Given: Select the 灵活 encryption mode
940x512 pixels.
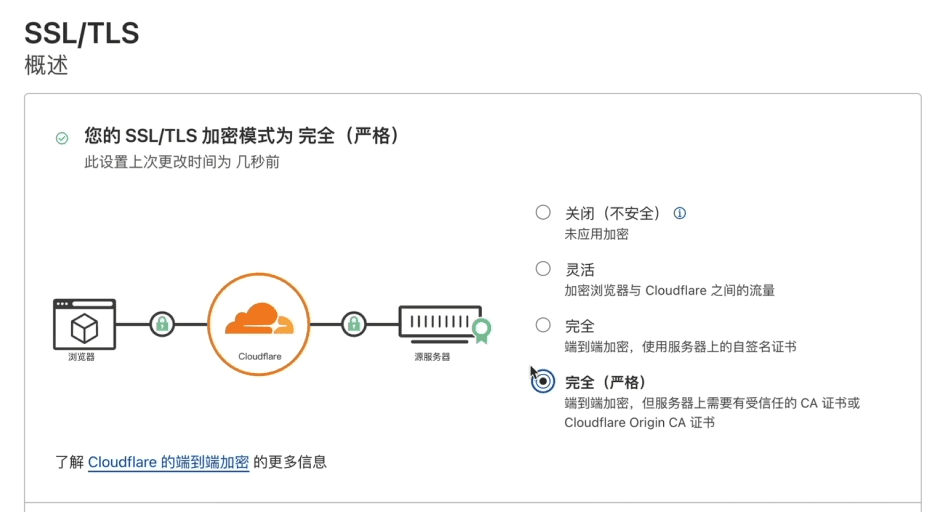Looking at the screenshot, I should [x=543, y=269].
